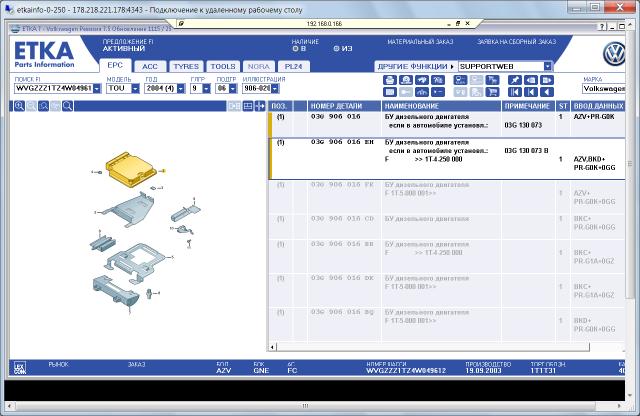Click the НАИМЕНОВАНИЕ column header
Image resolution: width=640 pixels, height=416 pixels.
pyautogui.click(x=441, y=106)
